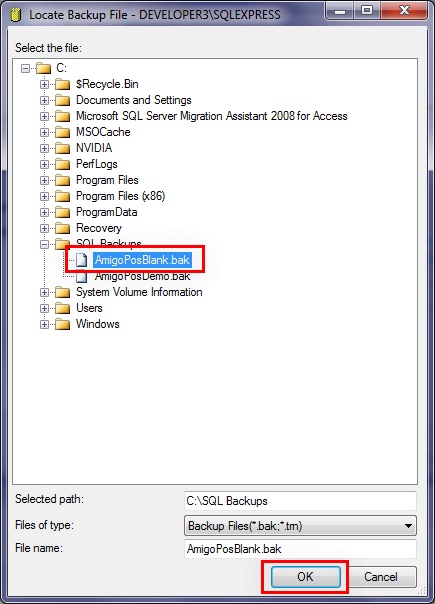Select the PerfLogs folder label

tap(97, 164)
